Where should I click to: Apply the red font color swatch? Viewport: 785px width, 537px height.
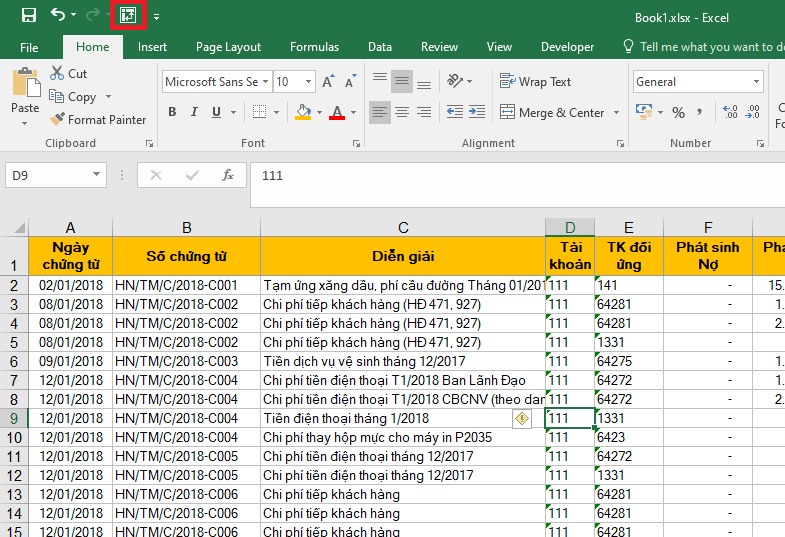coord(336,112)
